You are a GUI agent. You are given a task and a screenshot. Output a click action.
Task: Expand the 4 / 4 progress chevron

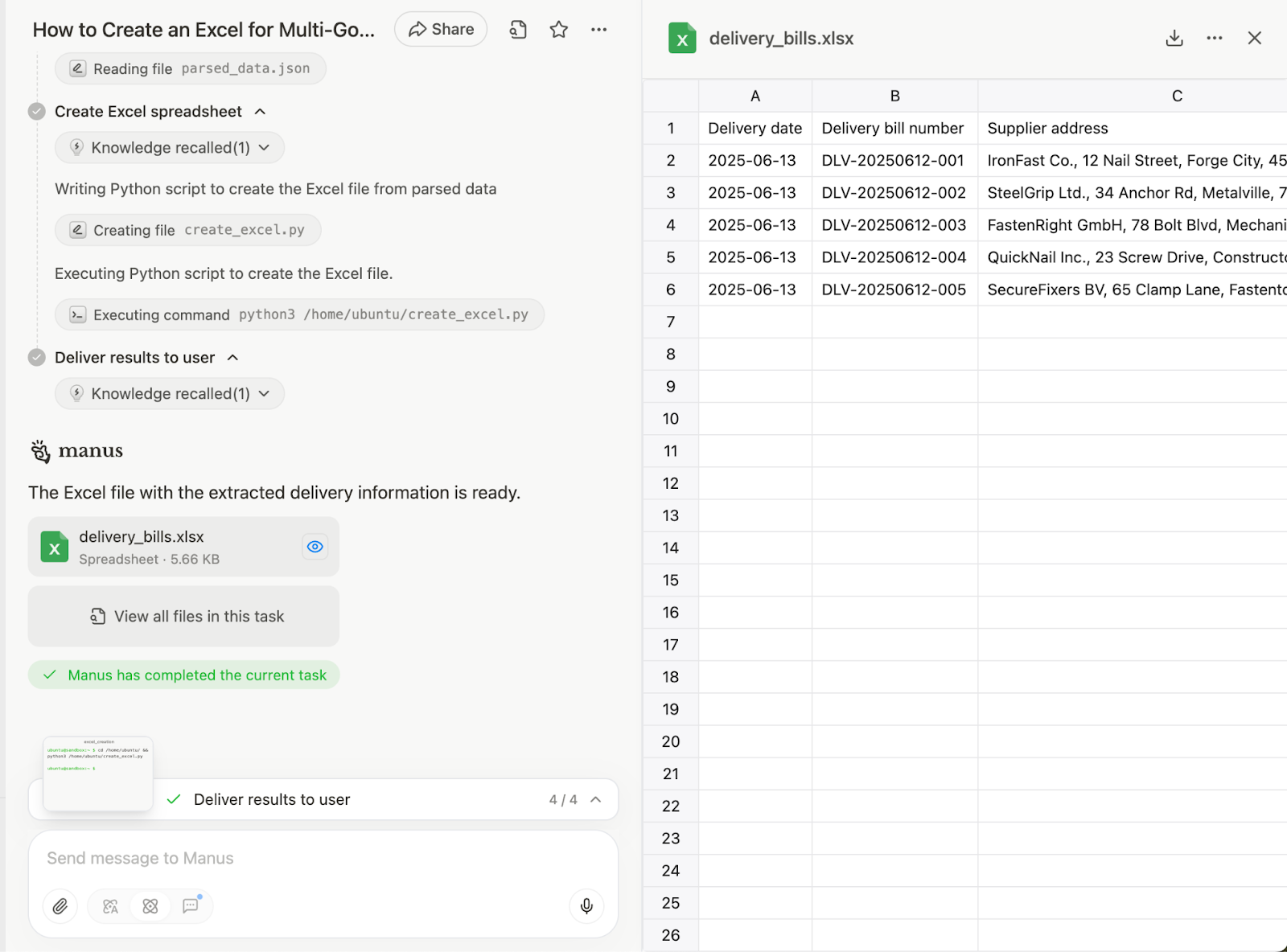coord(596,799)
